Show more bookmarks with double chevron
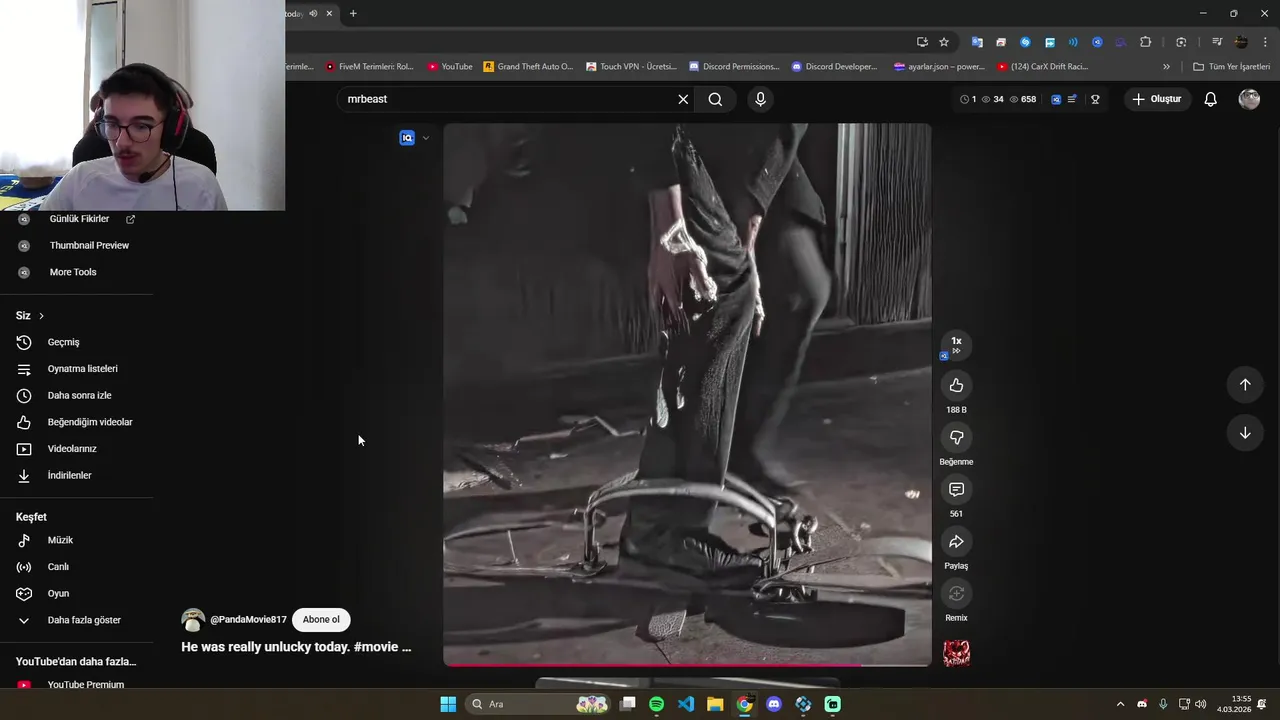The width and height of the screenshot is (1280, 720). [1166, 66]
